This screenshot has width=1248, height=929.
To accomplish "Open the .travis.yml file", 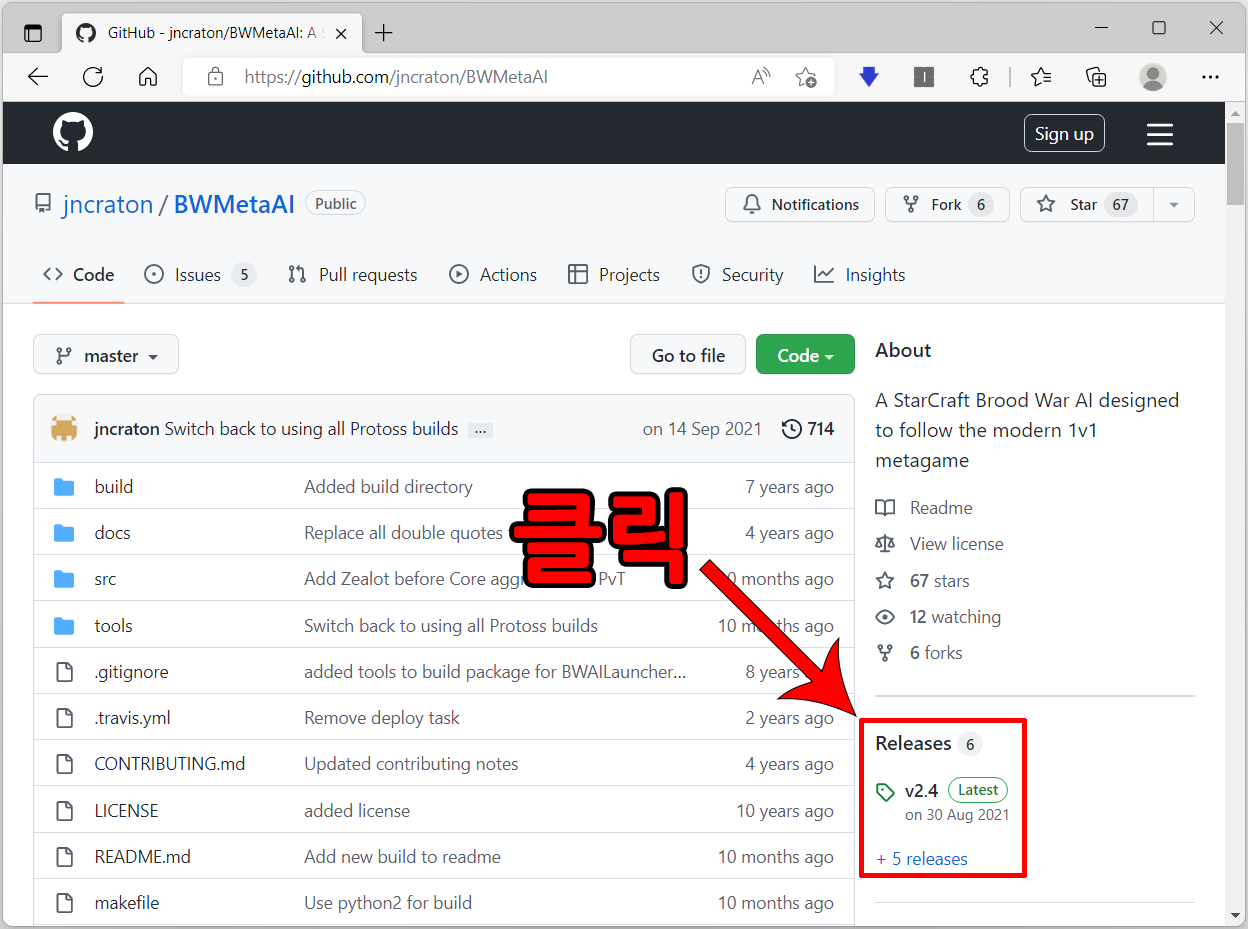I will coord(132,718).
